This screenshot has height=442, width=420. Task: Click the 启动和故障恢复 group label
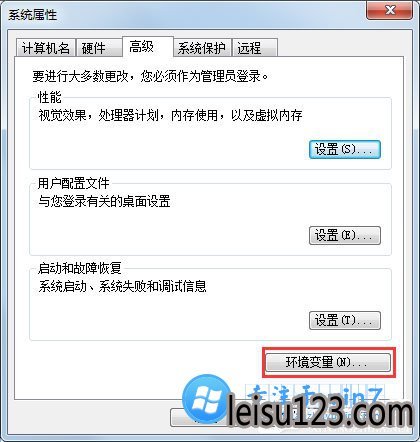[x=80, y=268]
